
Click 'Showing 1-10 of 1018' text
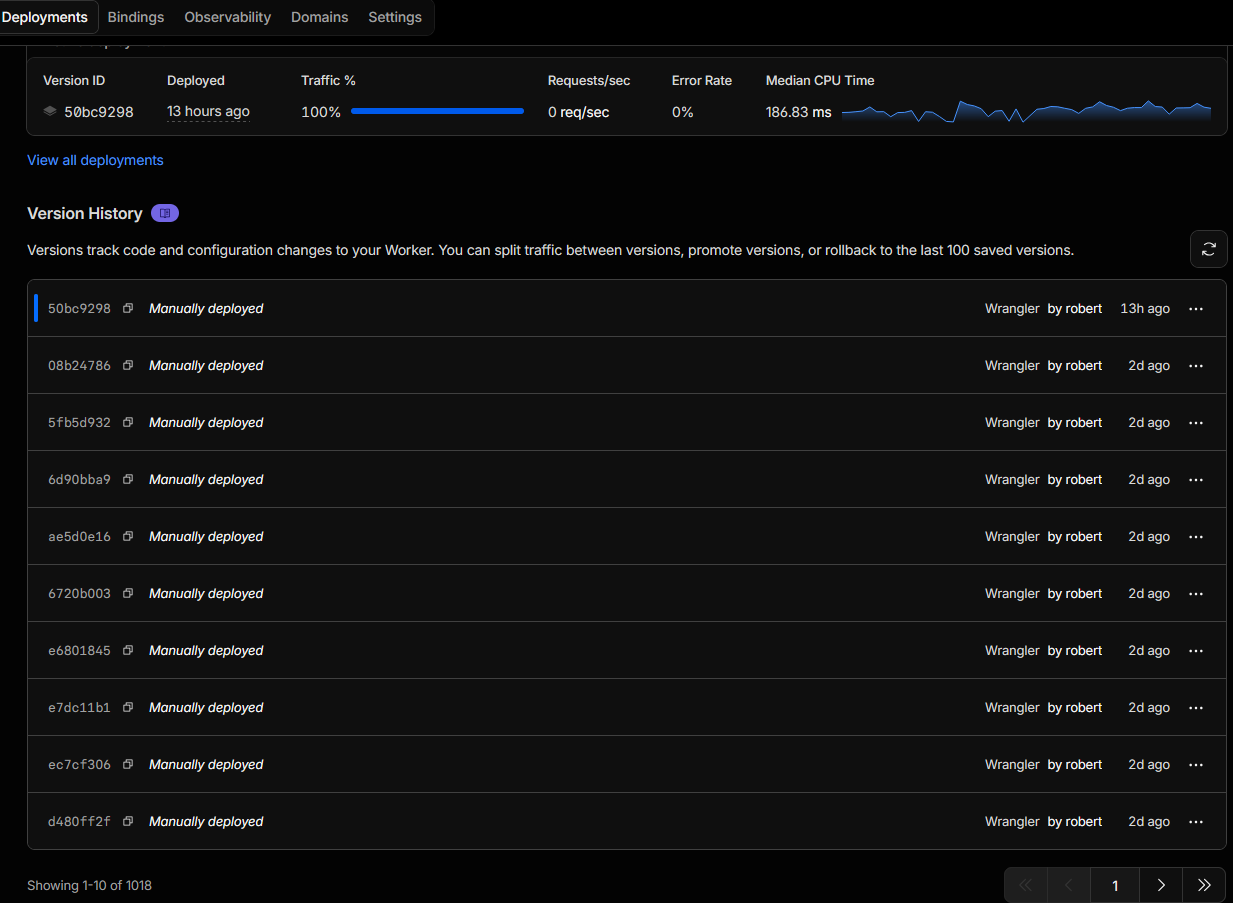[x=89, y=885]
